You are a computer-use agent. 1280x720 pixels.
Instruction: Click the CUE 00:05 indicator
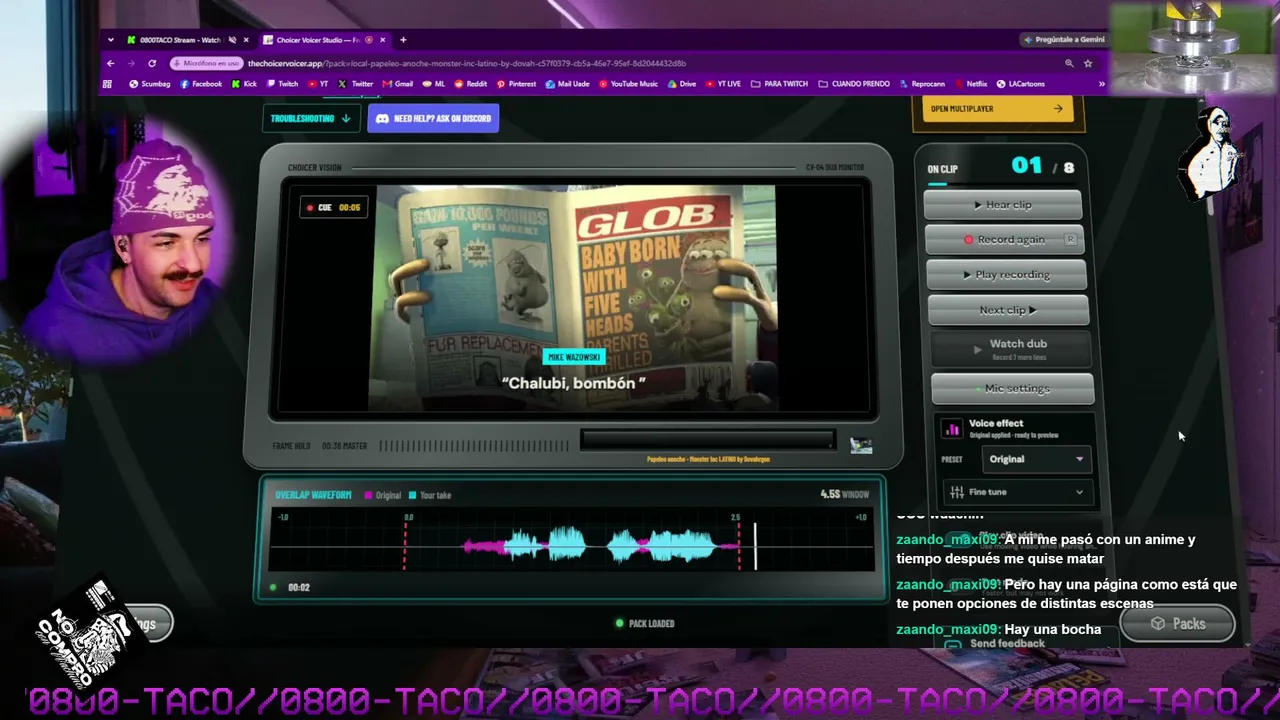click(x=334, y=208)
